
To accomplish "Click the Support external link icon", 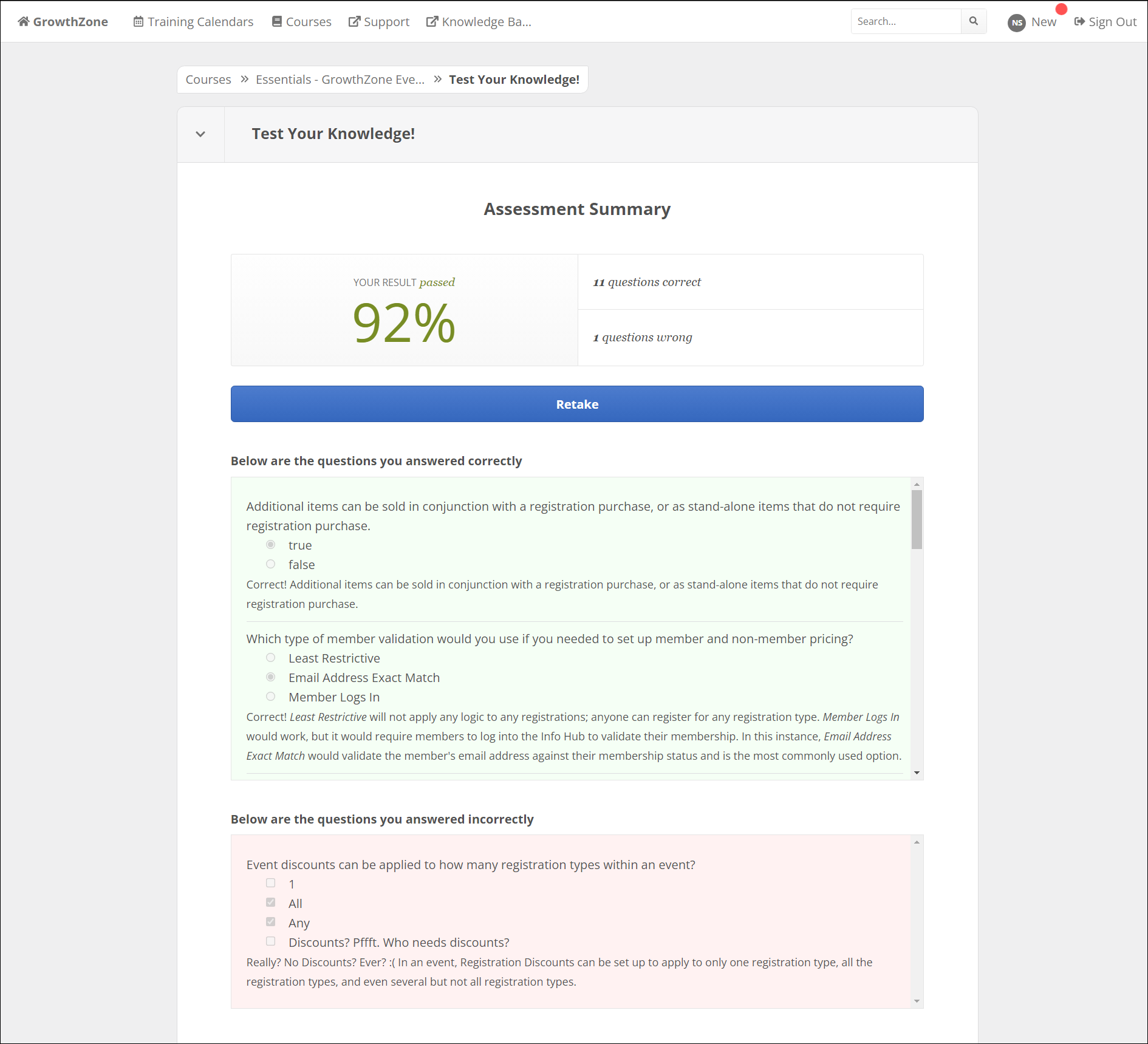I will click(x=354, y=21).
